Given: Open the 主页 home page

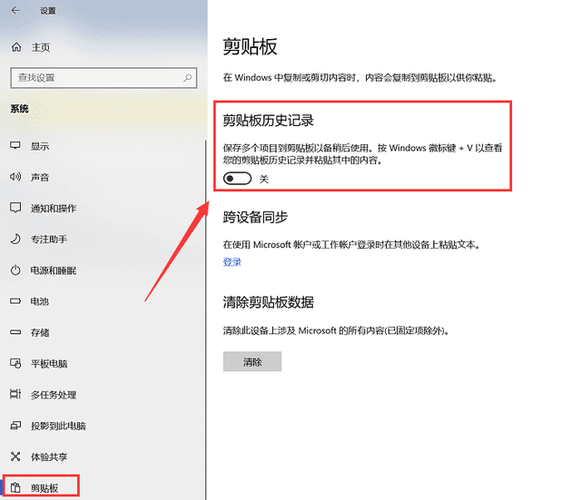Looking at the screenshot, I should 41,47.
